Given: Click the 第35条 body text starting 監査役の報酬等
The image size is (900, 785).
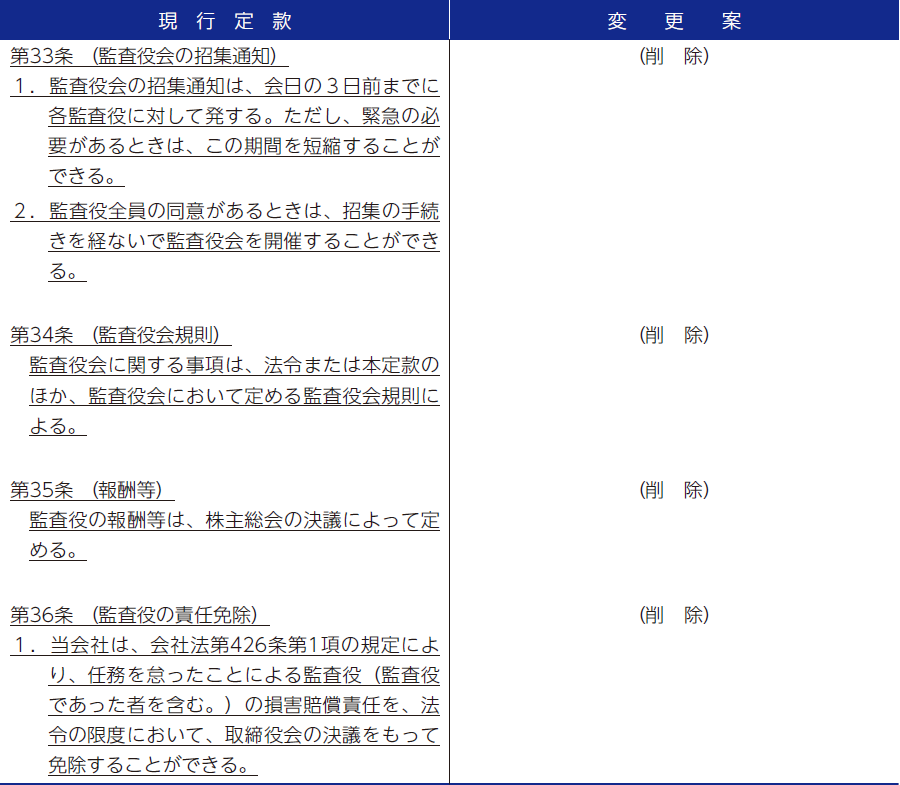Looking at the screenshot, I should click(234, 521).
